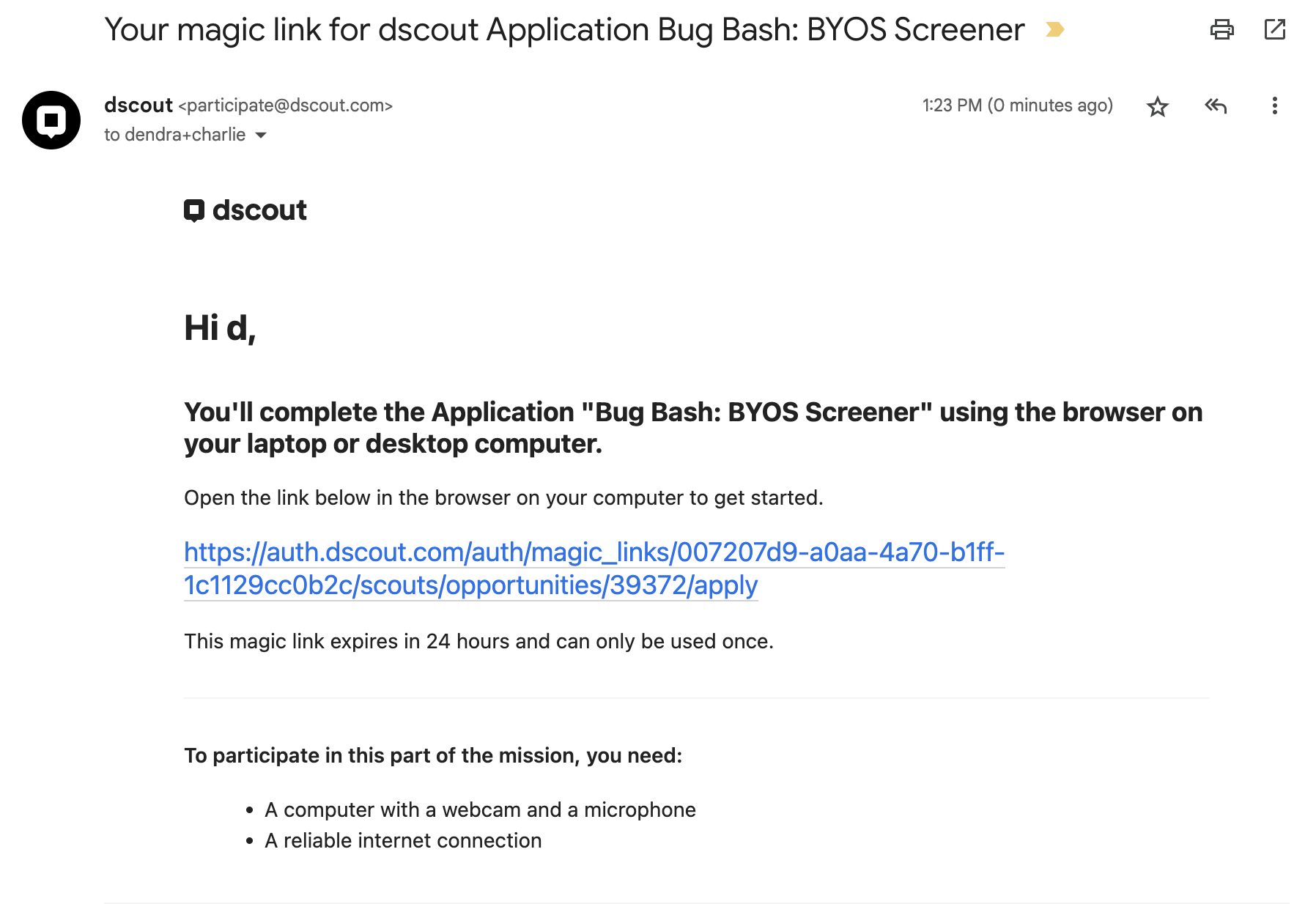Click the "To participate in this part" heading
1316x904 pixels.
pos(432,756)
